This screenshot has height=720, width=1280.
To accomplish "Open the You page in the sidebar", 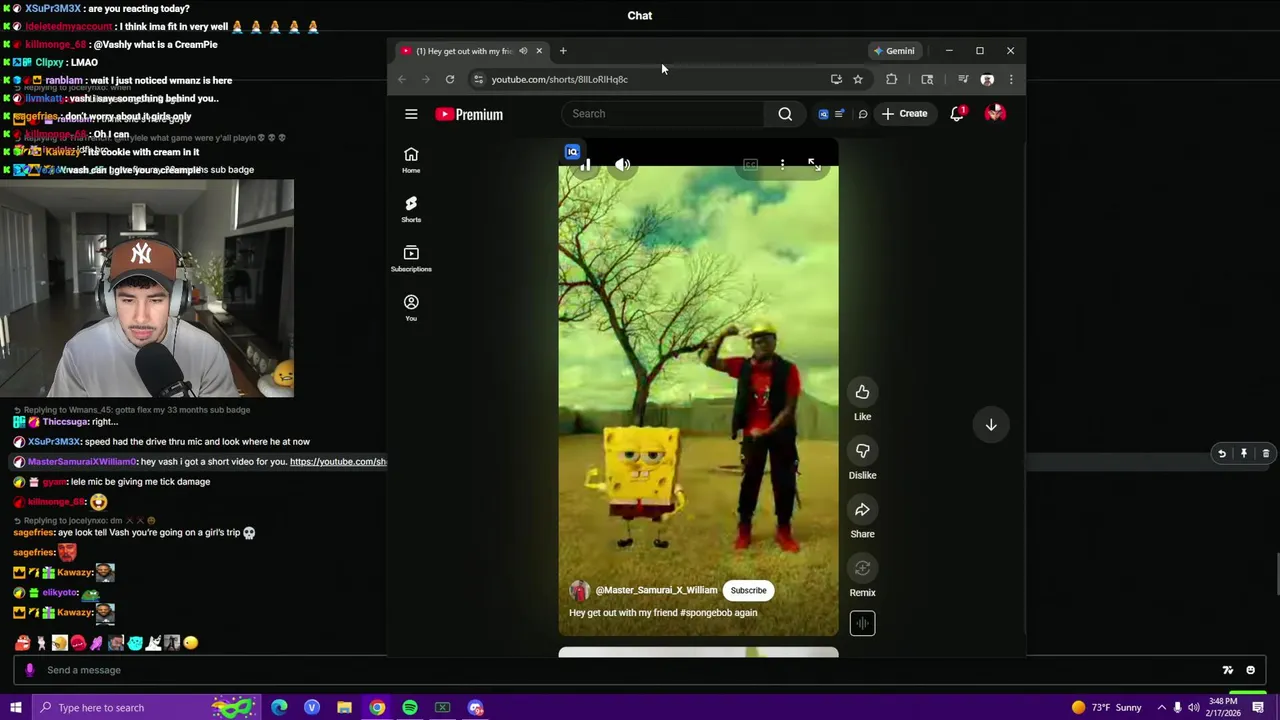I will tap(411, 307).
